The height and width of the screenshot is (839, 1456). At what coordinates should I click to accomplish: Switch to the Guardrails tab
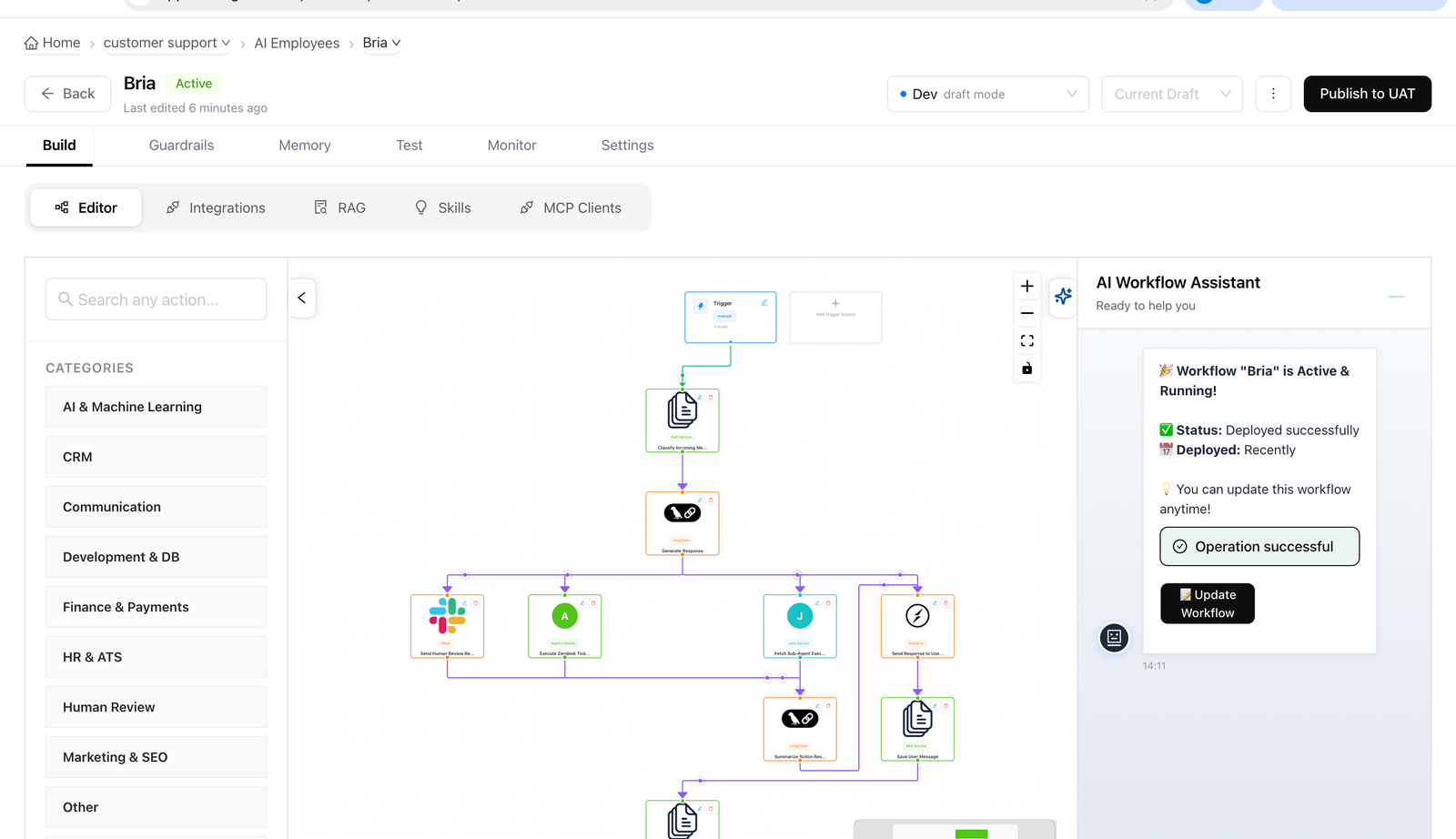tap(181, 146)
